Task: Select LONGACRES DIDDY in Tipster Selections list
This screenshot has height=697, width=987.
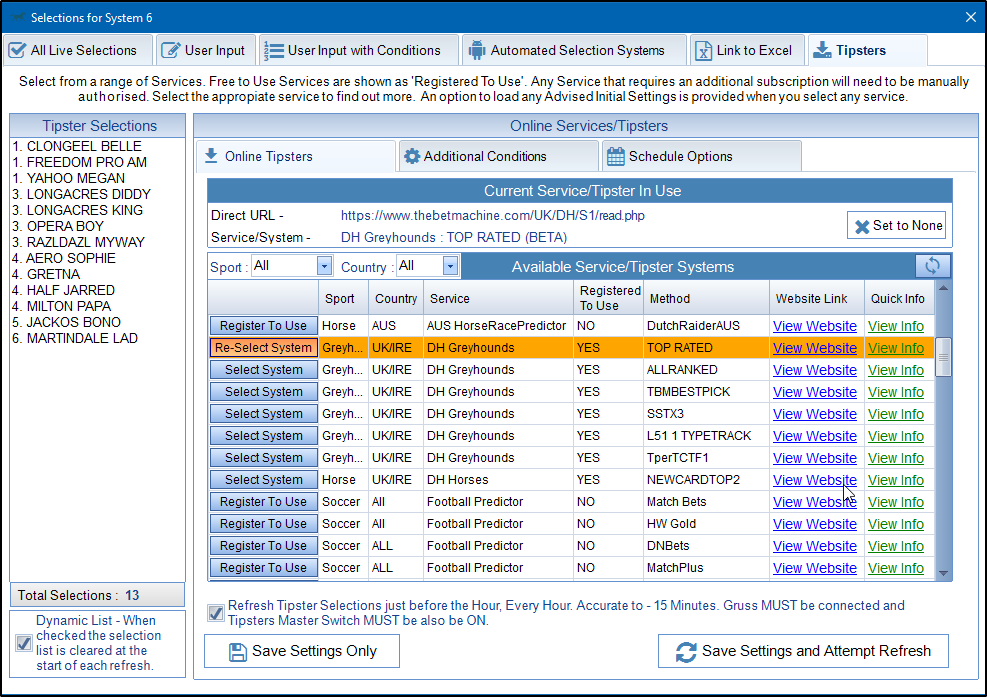Action: click(82, 194)
